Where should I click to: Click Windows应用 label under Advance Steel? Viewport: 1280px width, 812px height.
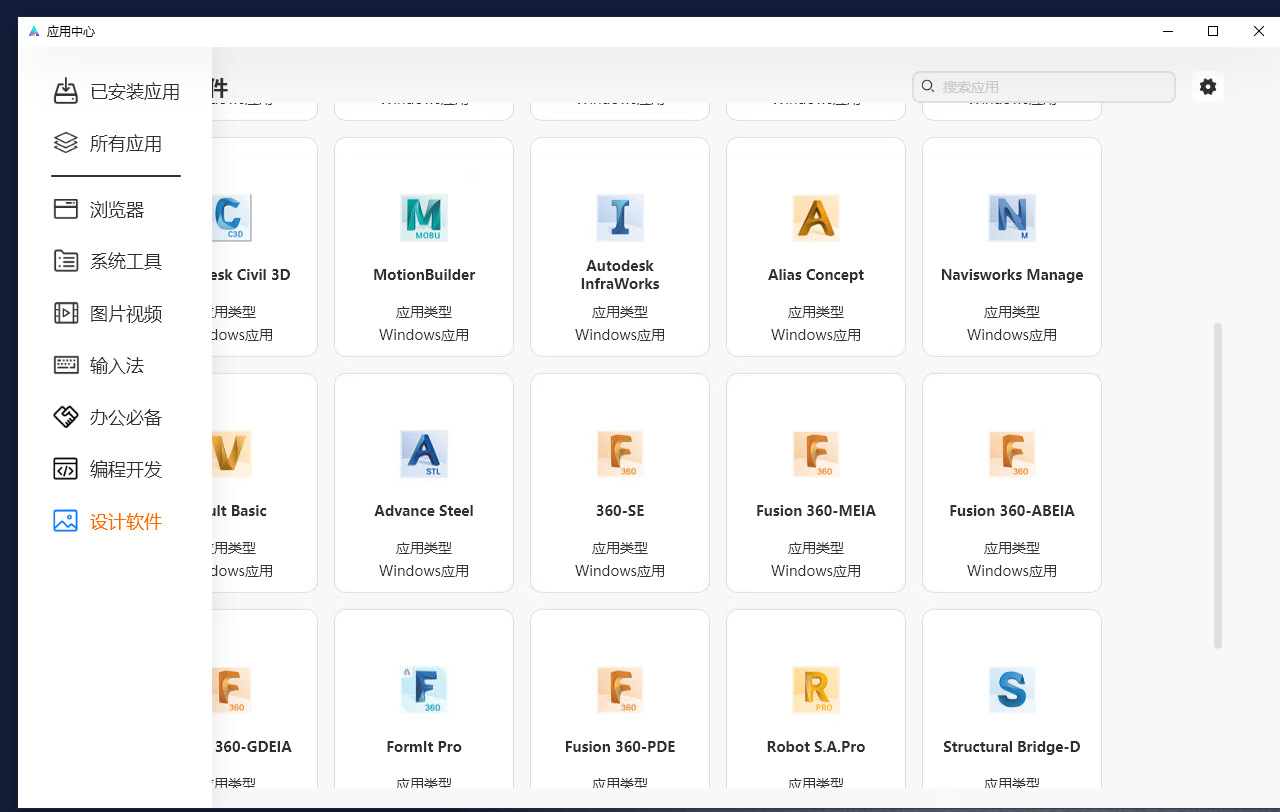[x=424, y=571]
